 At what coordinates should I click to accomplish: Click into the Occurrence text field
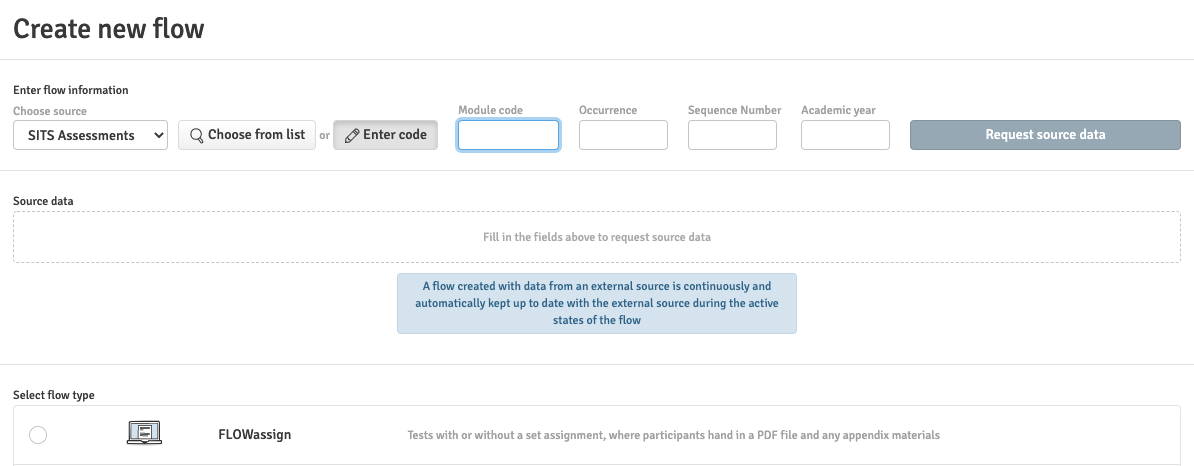(623, 135)
